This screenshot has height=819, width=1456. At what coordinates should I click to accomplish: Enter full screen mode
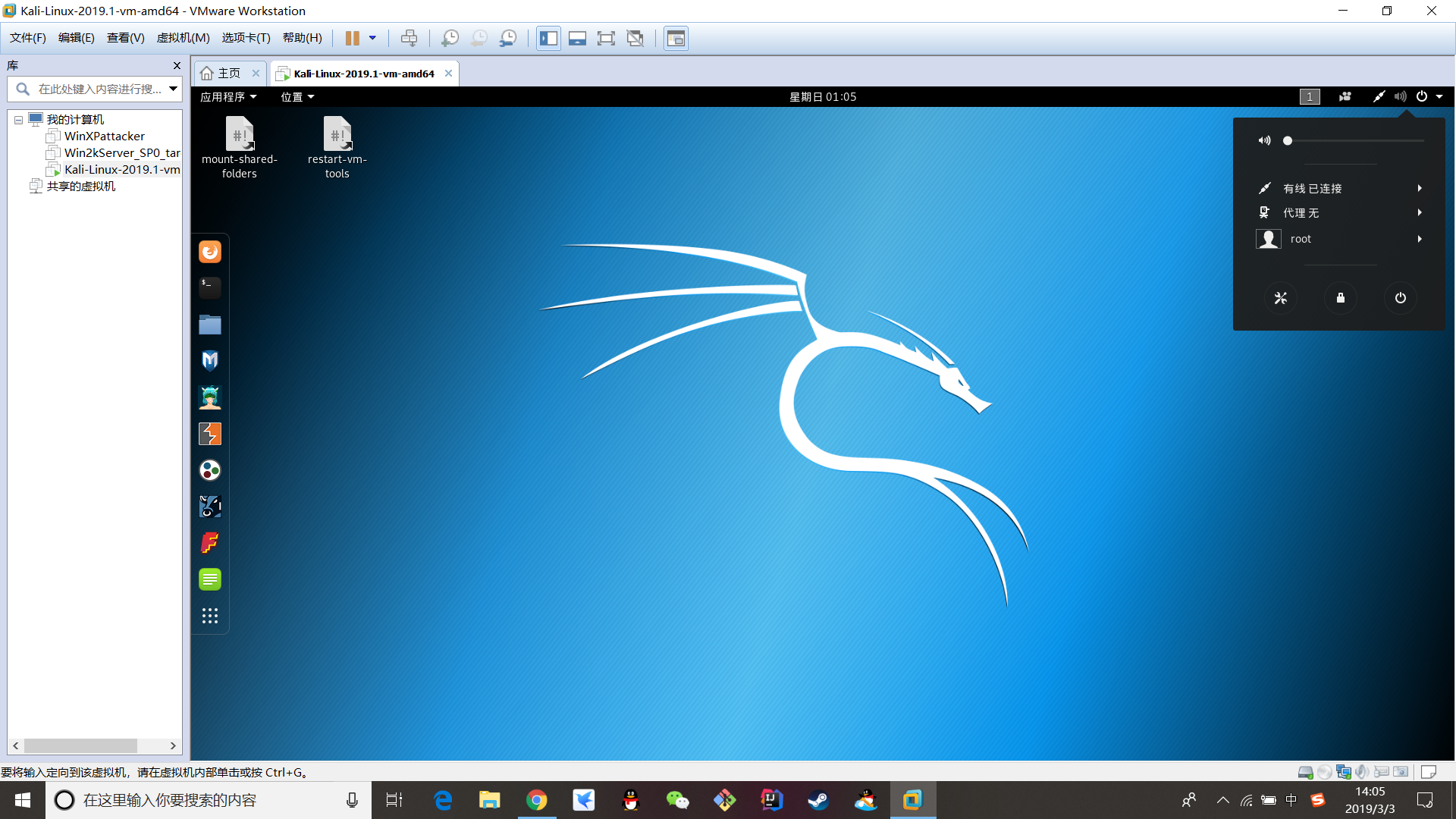click(x=606, y=38)
